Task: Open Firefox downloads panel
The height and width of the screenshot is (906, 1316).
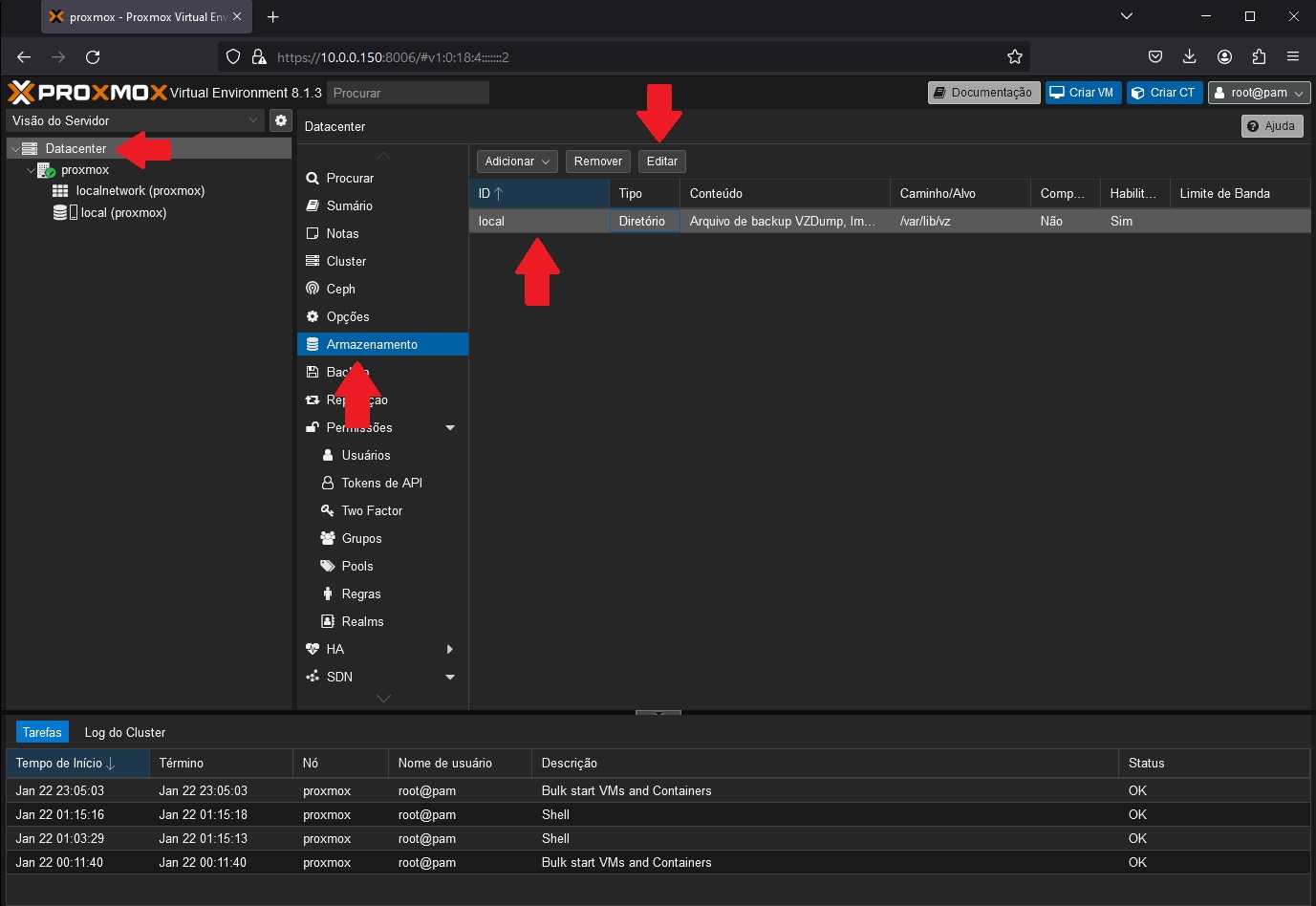Action: coord(1190,57)
